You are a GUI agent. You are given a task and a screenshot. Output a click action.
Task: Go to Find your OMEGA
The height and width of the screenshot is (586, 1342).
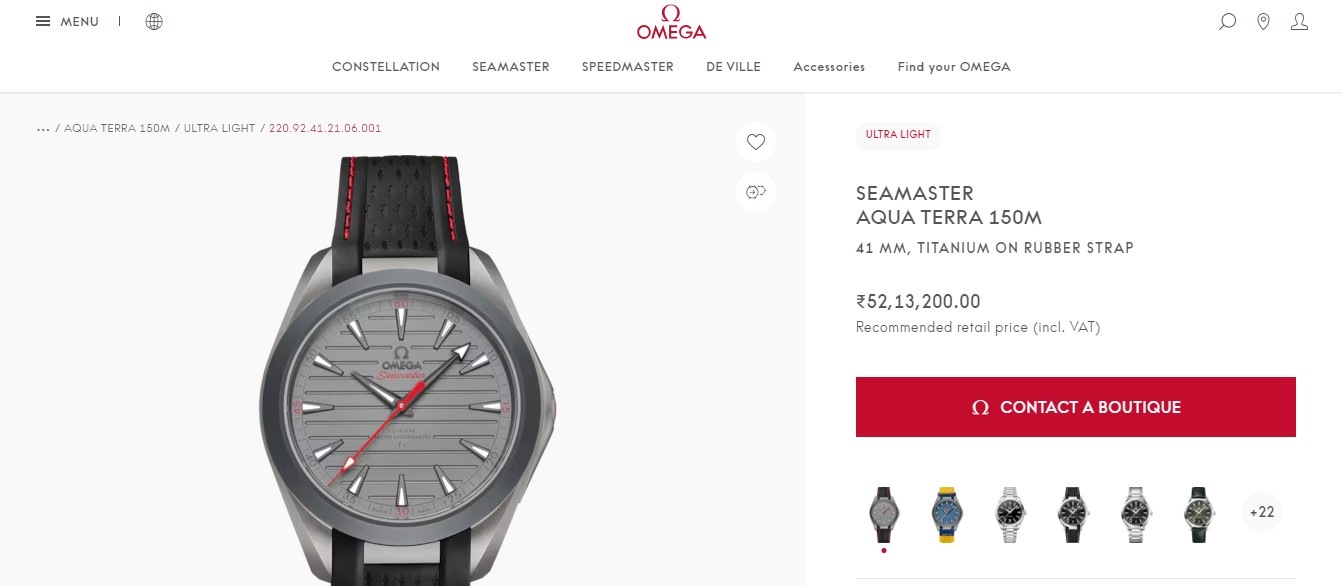click(x=954, y=67)
